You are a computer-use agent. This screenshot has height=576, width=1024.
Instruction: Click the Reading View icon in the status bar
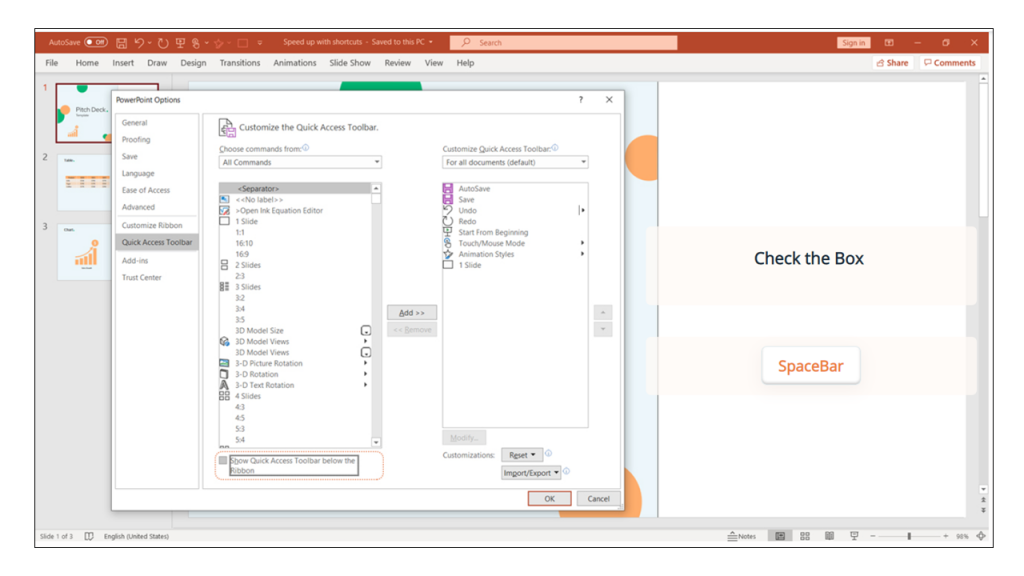829,535
